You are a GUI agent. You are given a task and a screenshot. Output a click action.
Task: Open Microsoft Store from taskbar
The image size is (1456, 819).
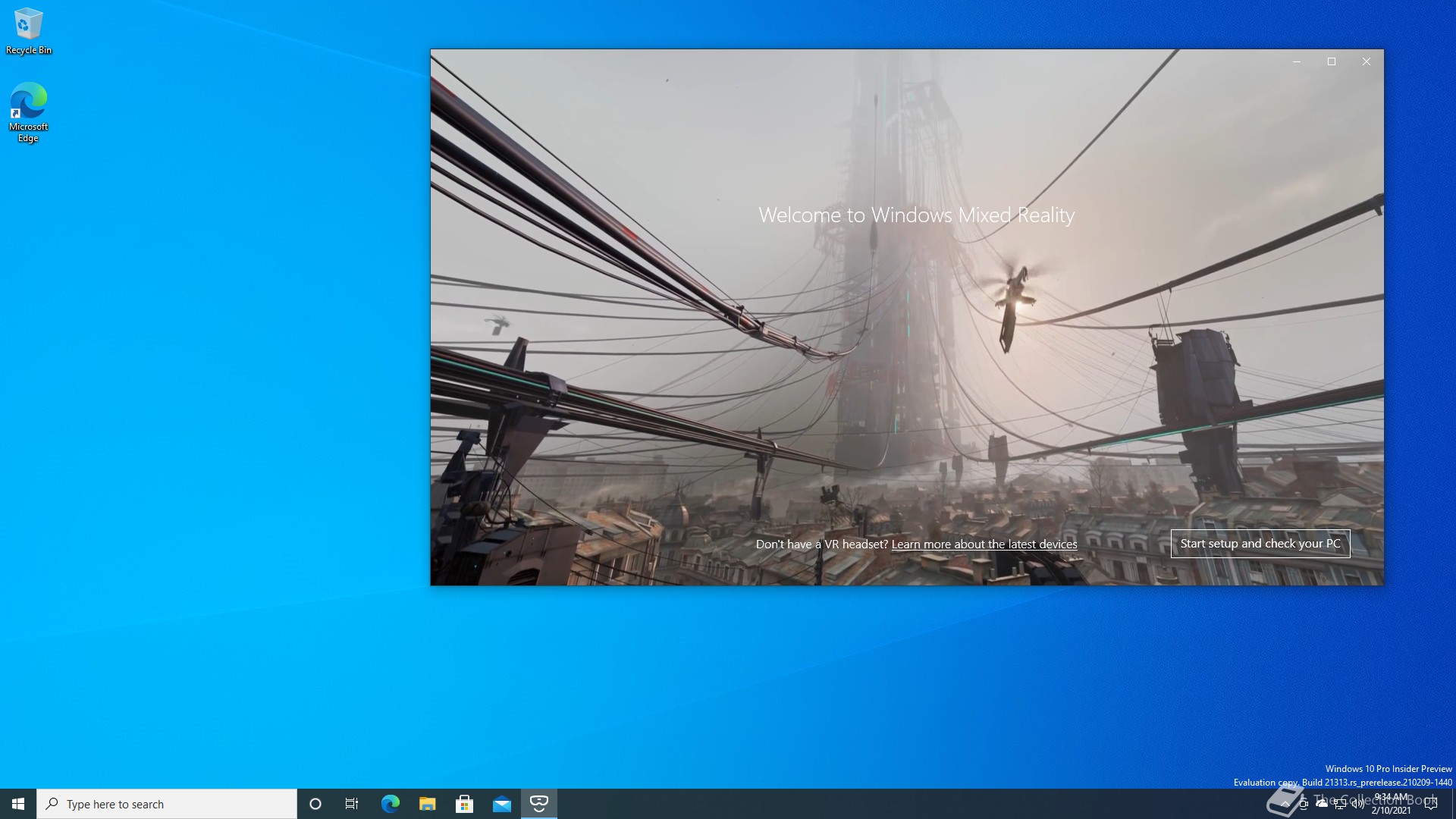click(464, 804)
